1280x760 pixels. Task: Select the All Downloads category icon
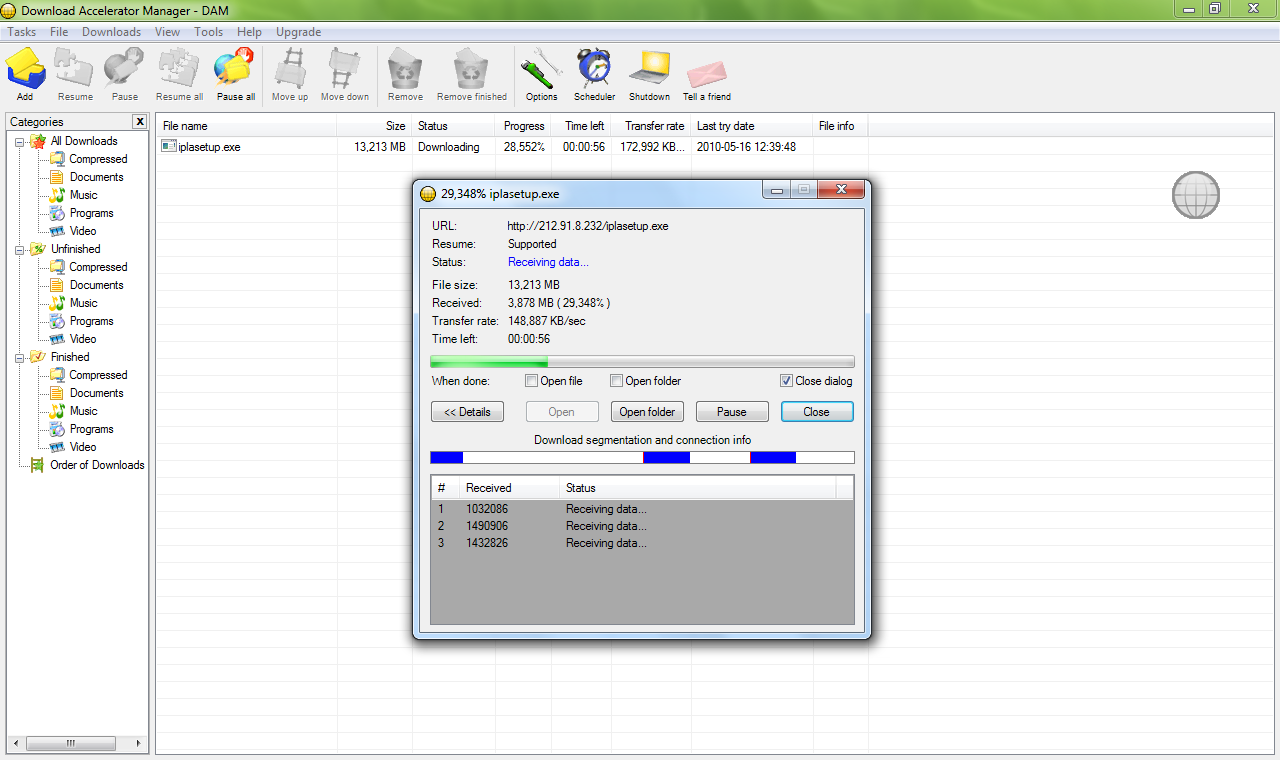[38, 141]
